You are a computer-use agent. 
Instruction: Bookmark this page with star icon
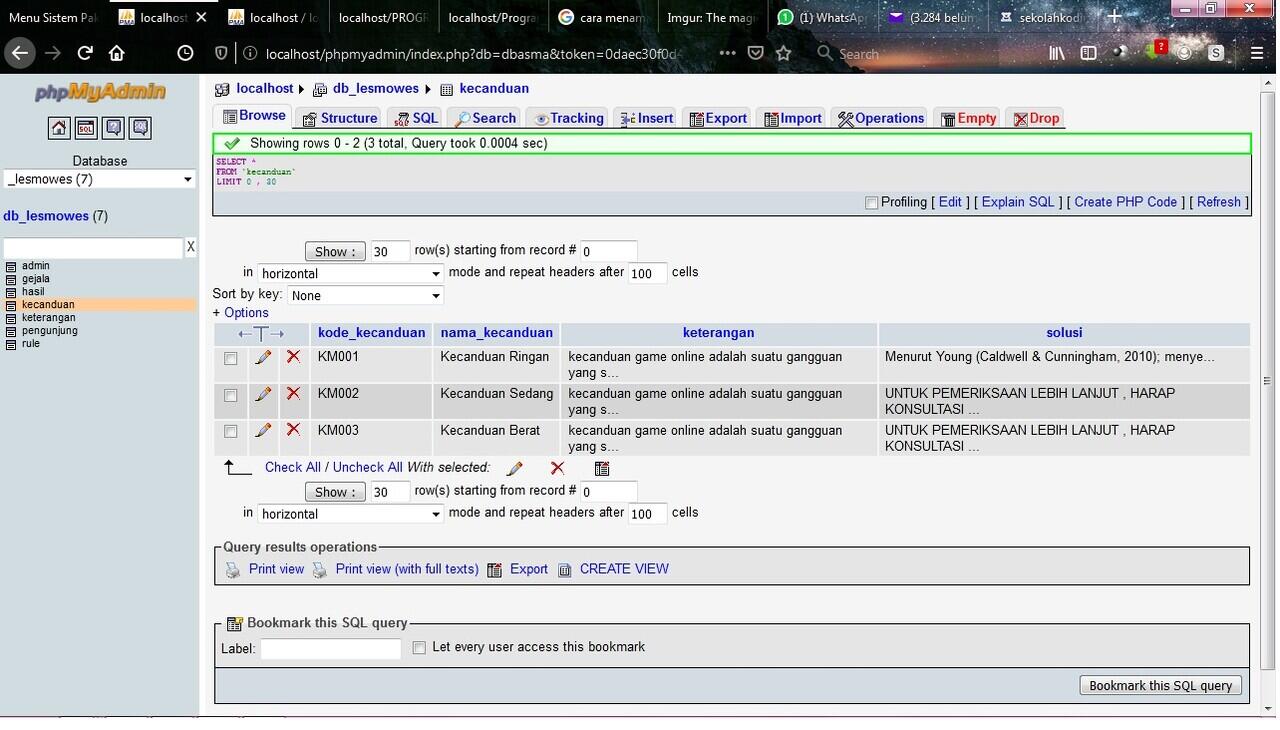(784, 53)
